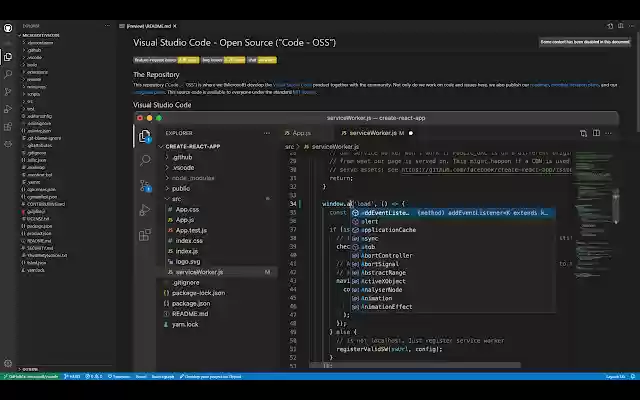Click the GitHub: microsoft/vscode status bar item
The height and width of the screenshot is (400, 640).
(31, 376)
